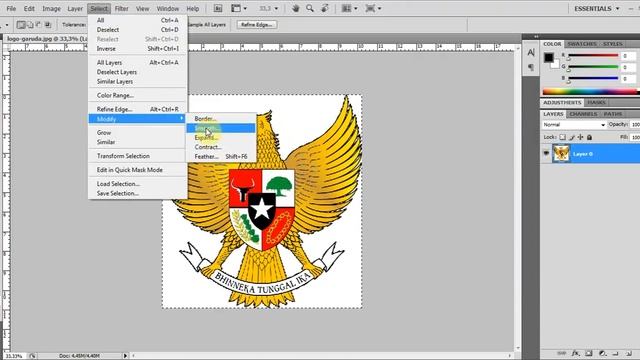Collapse the panel dock double arrow
Viewport: 640px width, 360px height.
click(x=536, y=36)
